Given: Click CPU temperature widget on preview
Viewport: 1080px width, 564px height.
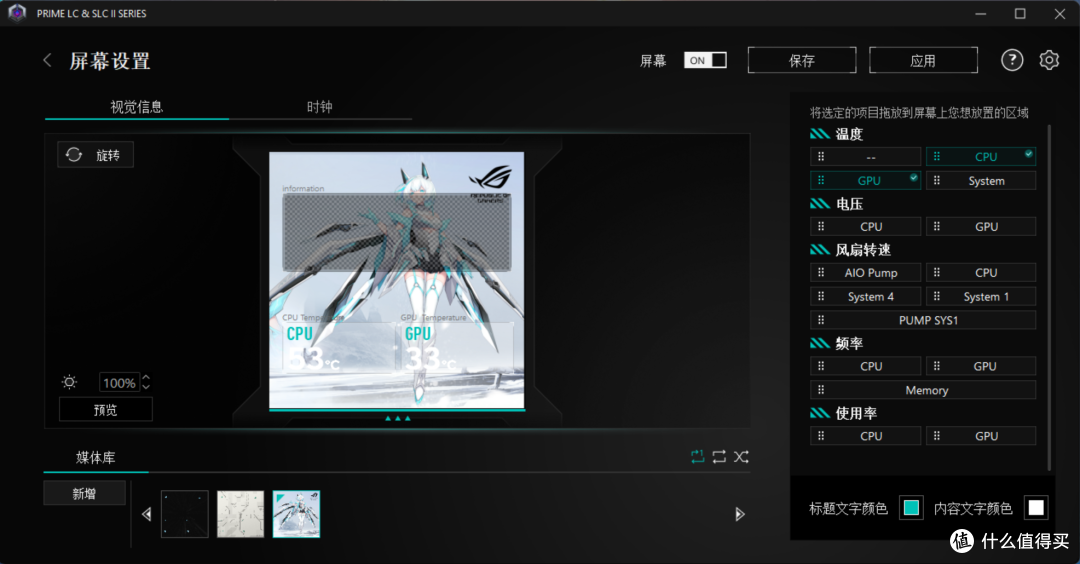Looking at the screenshot, I should click(338, 348).
